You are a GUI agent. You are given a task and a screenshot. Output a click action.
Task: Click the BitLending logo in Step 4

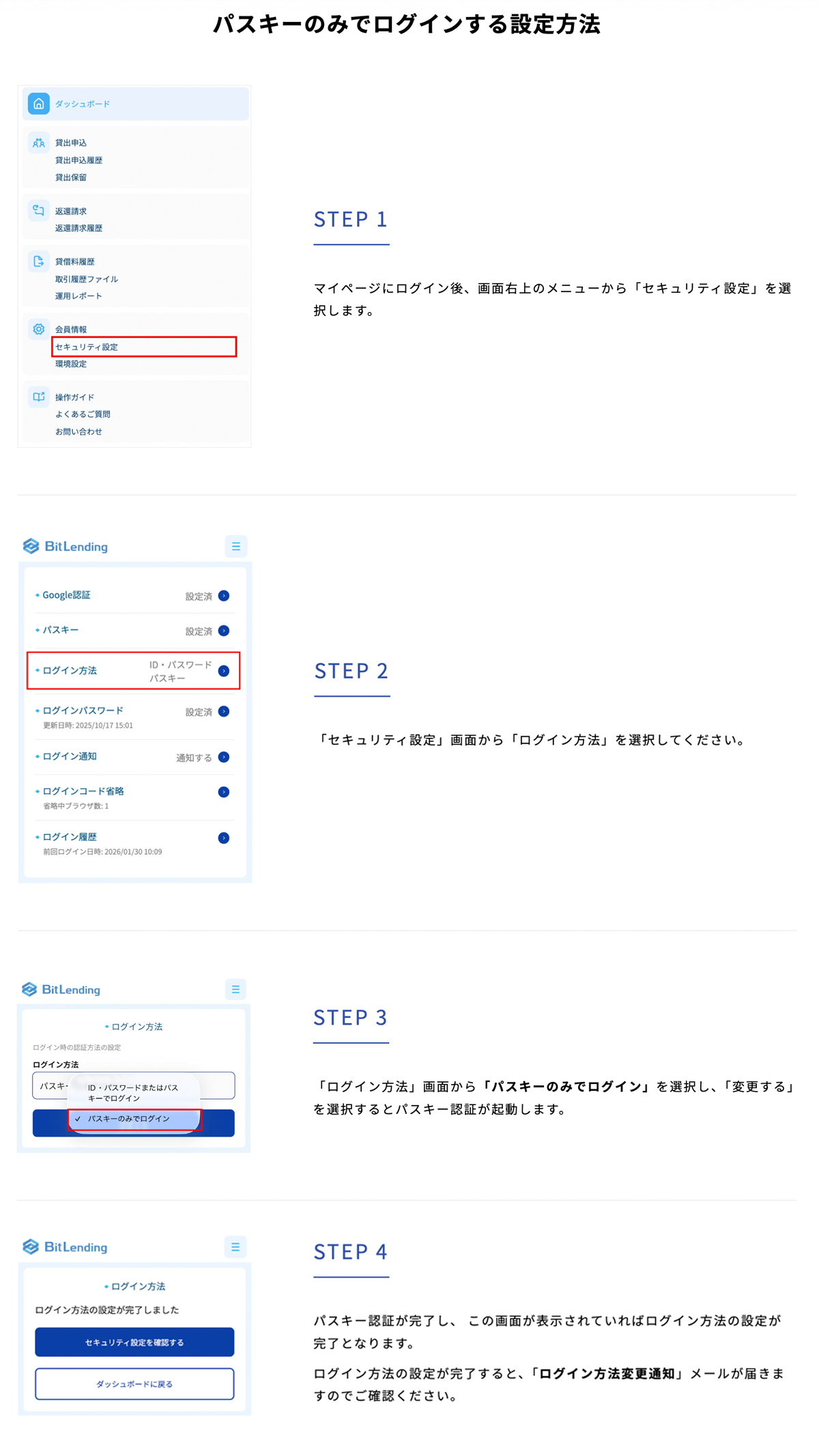tap(66, 1246)
